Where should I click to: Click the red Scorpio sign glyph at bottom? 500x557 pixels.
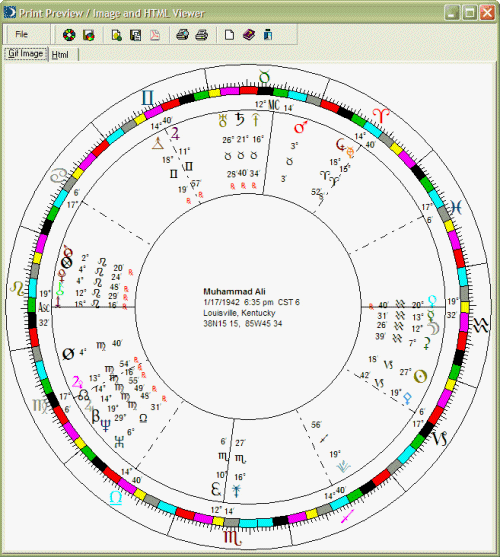click(232, 537)
